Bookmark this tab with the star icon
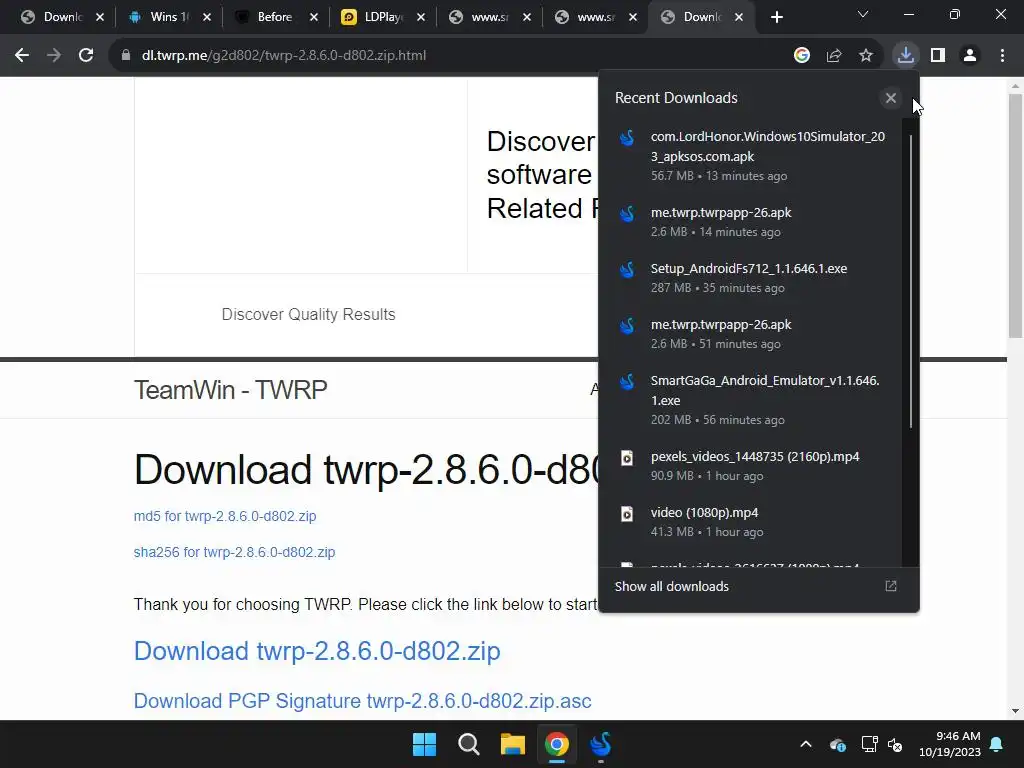Screen dimensions: 1024x768 pyautogui.click(x=866, y=56)
